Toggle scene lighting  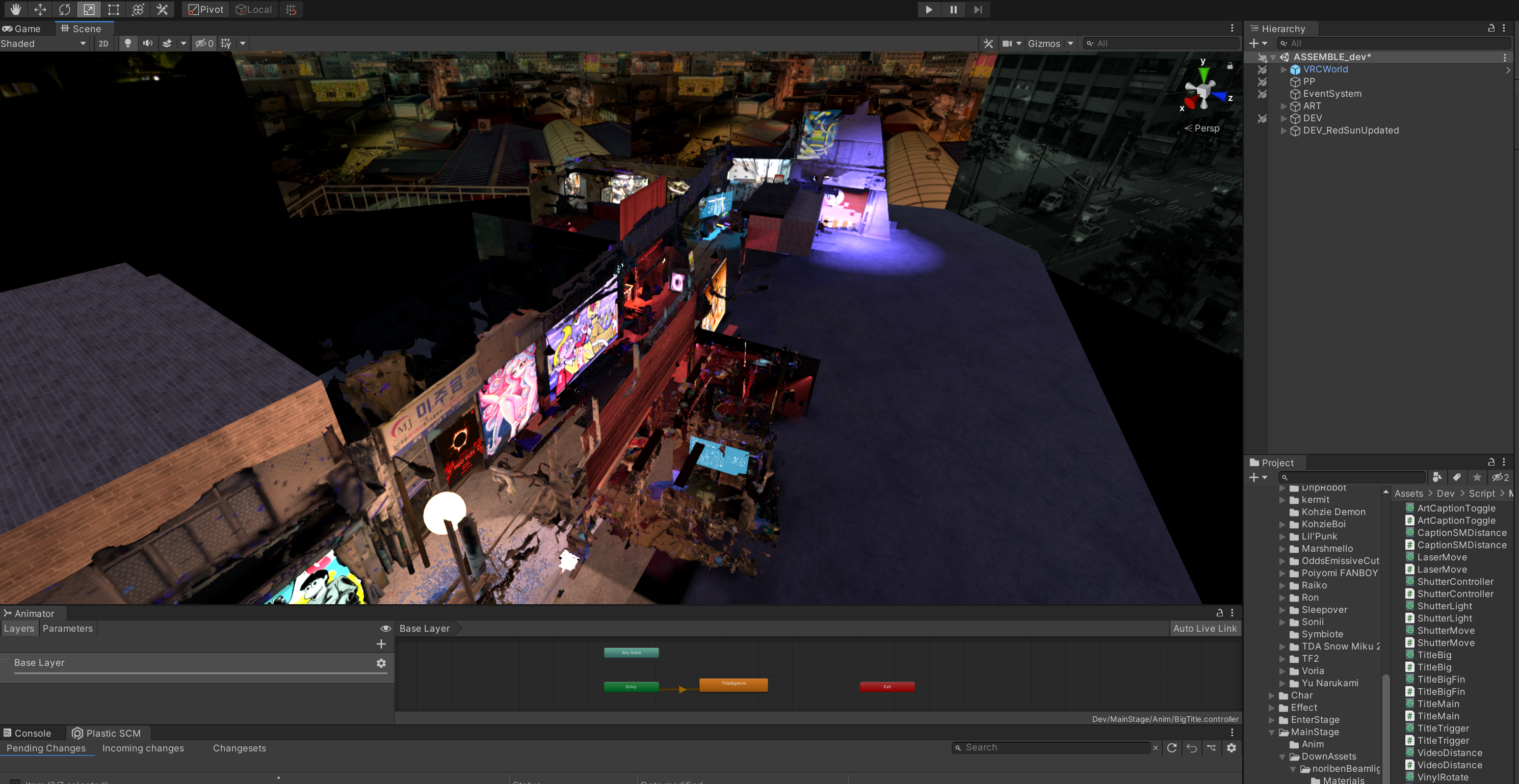pos(127,44)
